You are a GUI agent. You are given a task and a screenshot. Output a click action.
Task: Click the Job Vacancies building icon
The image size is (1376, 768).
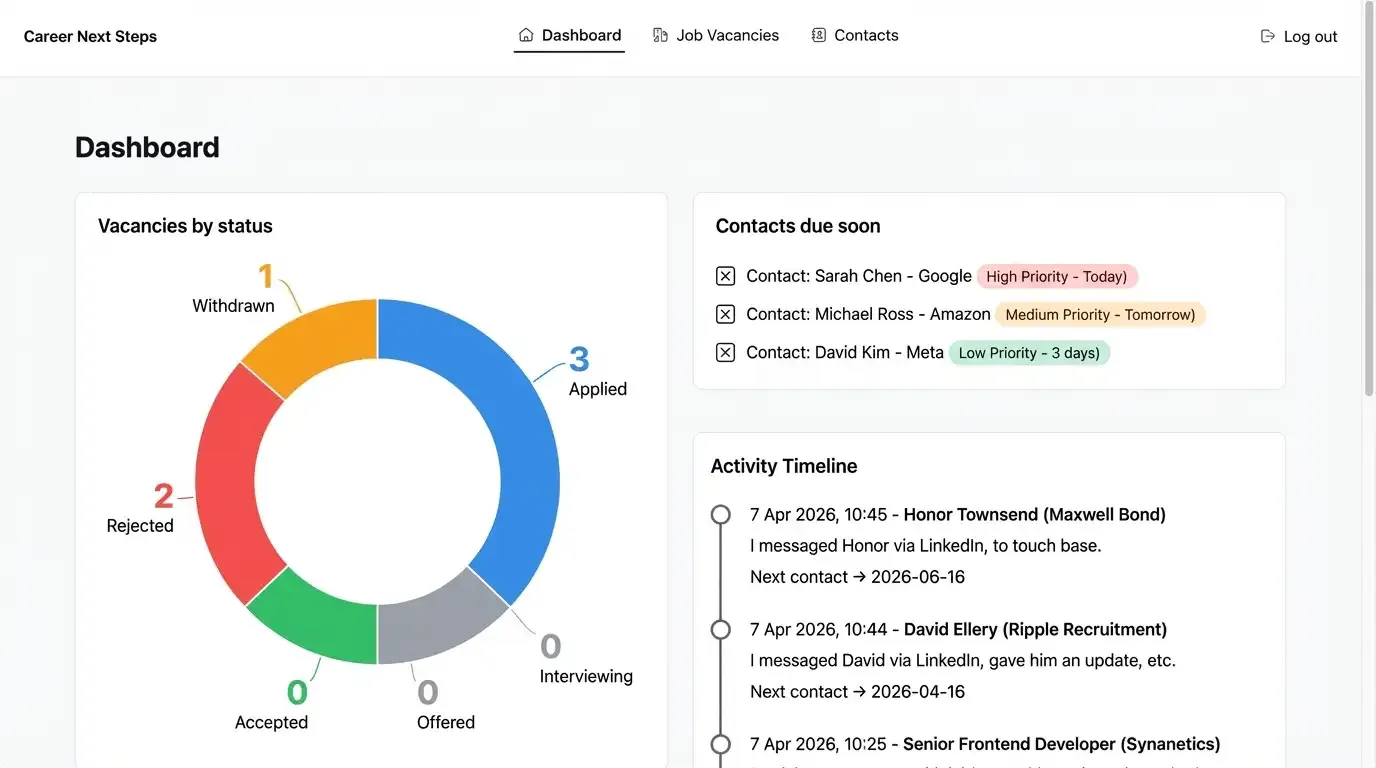tap(660, 36)
